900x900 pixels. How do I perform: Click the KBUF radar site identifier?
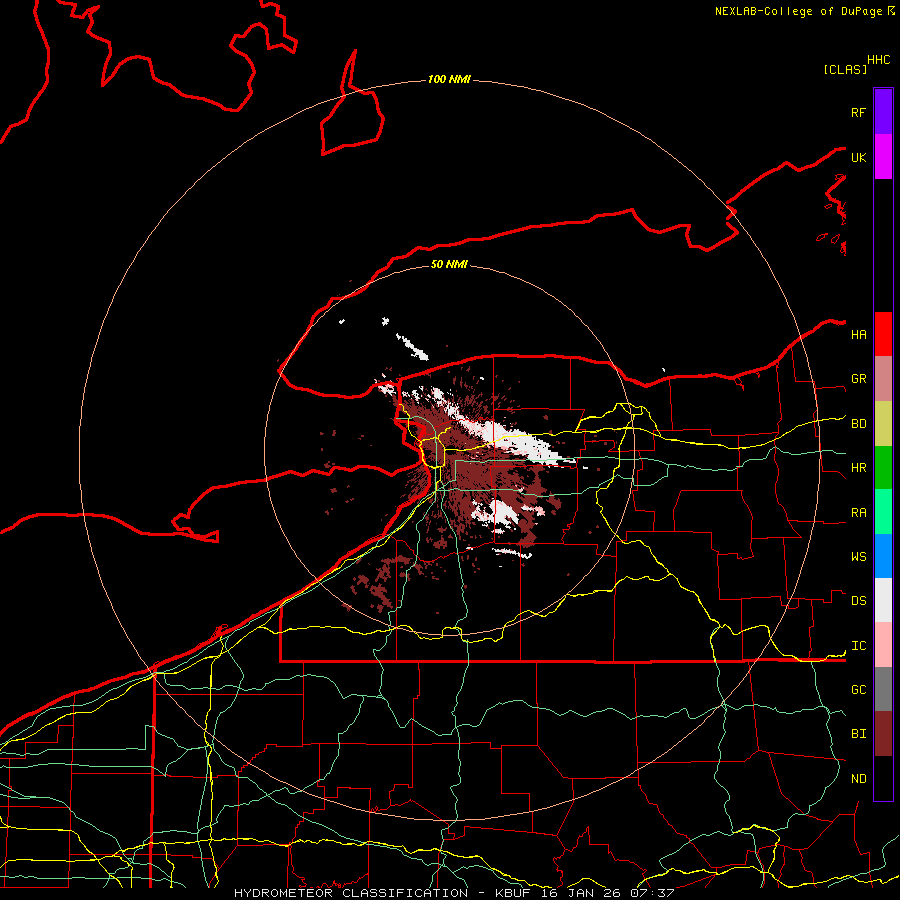[512, 893]
